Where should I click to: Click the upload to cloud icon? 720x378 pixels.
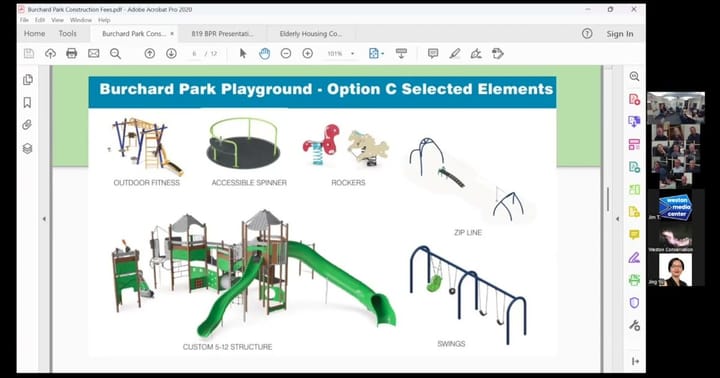[51, 54]
